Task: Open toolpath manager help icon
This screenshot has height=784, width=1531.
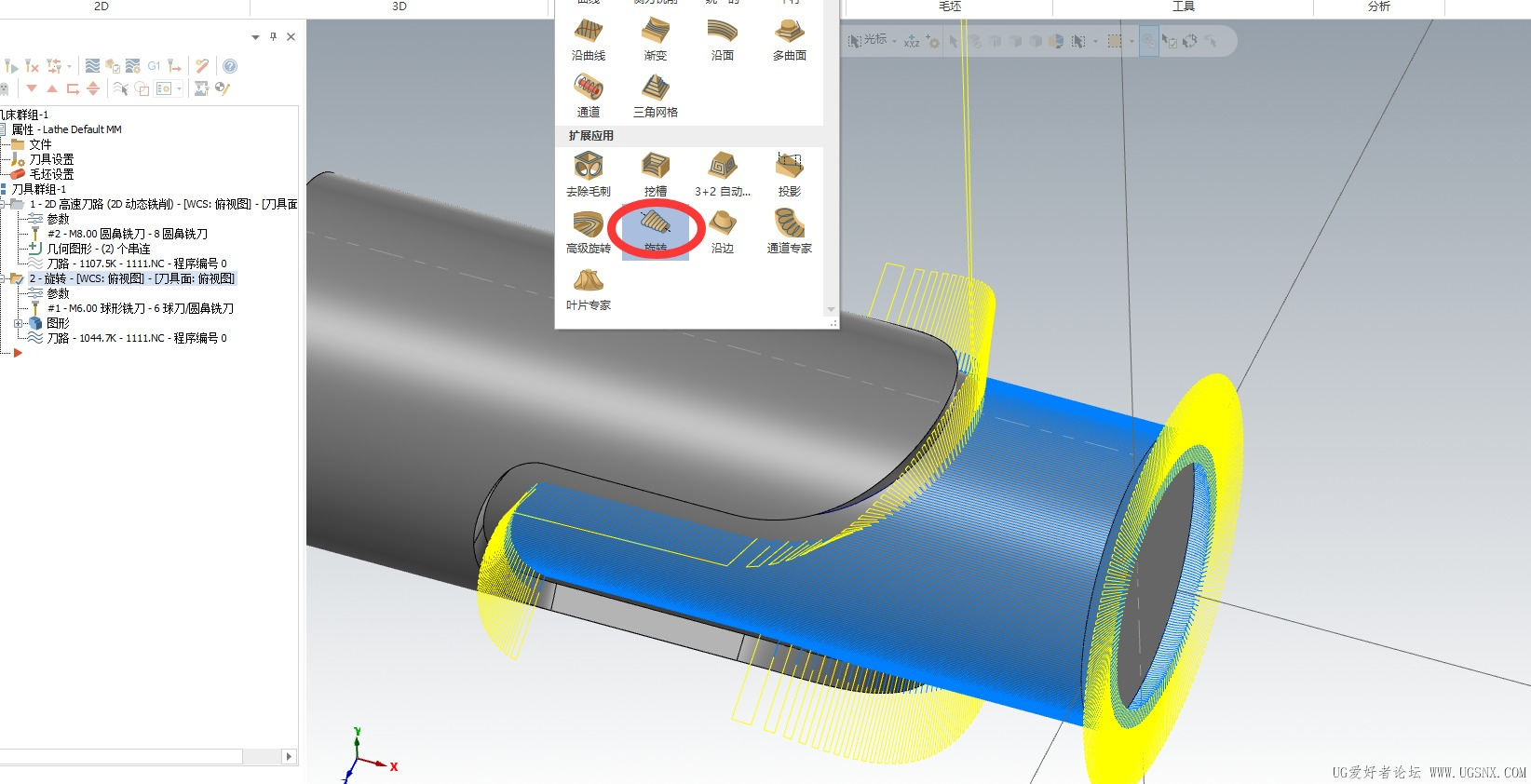Action: (x=230, y=66)
